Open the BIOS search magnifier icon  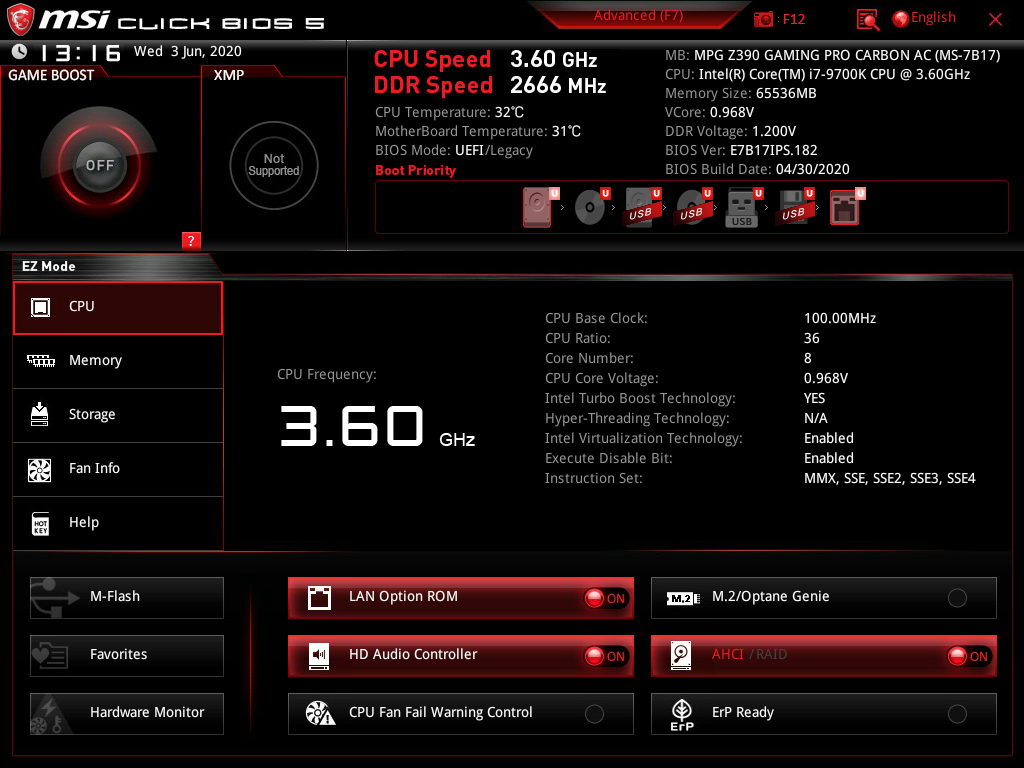[x=868, y=20]
